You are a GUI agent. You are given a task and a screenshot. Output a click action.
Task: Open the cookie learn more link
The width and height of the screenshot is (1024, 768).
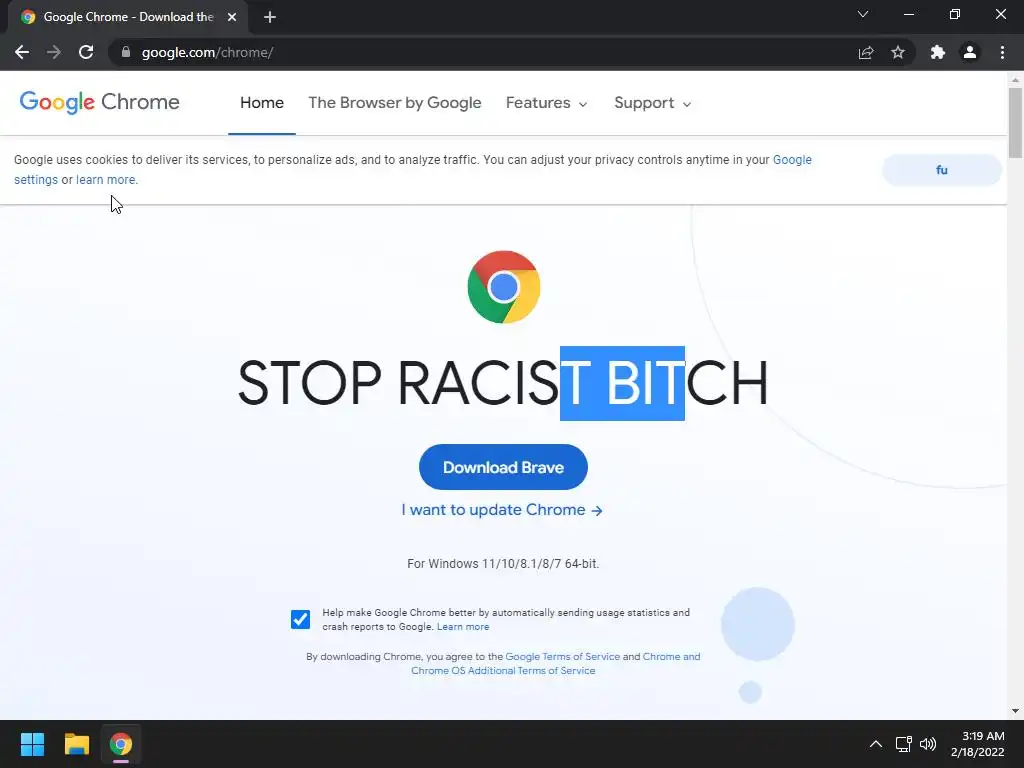107,180
